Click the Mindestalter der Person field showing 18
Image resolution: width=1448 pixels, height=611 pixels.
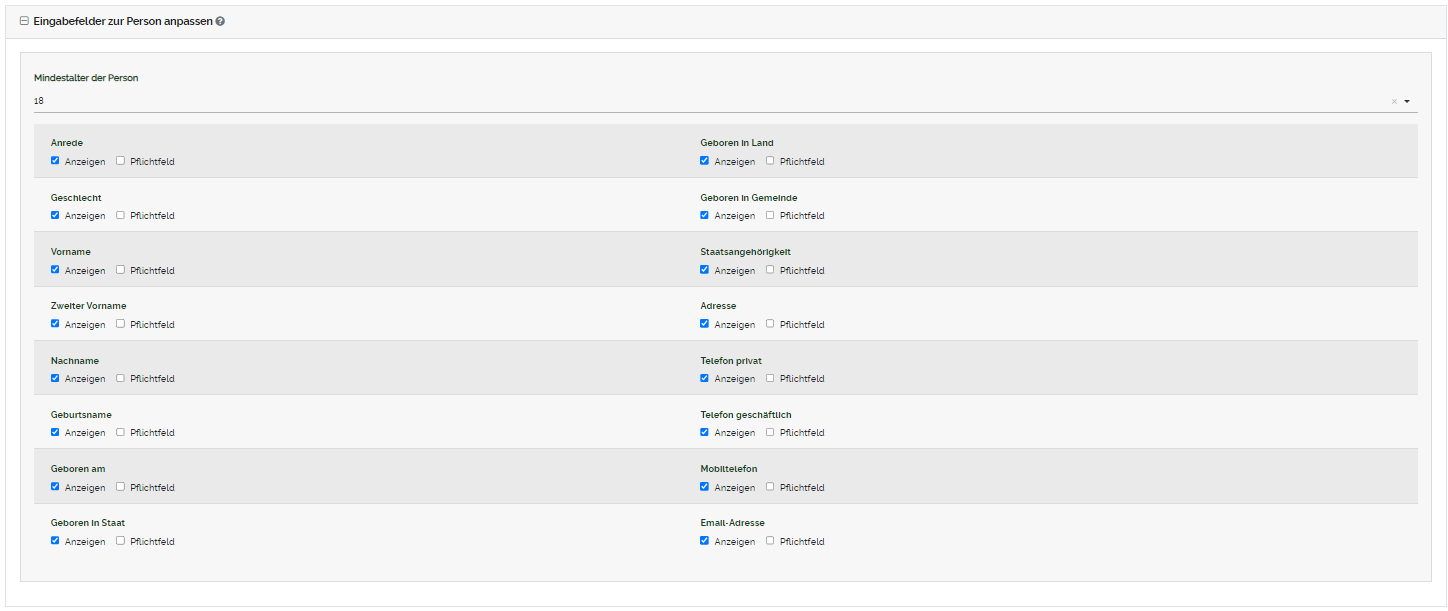(x=700, y=101)
